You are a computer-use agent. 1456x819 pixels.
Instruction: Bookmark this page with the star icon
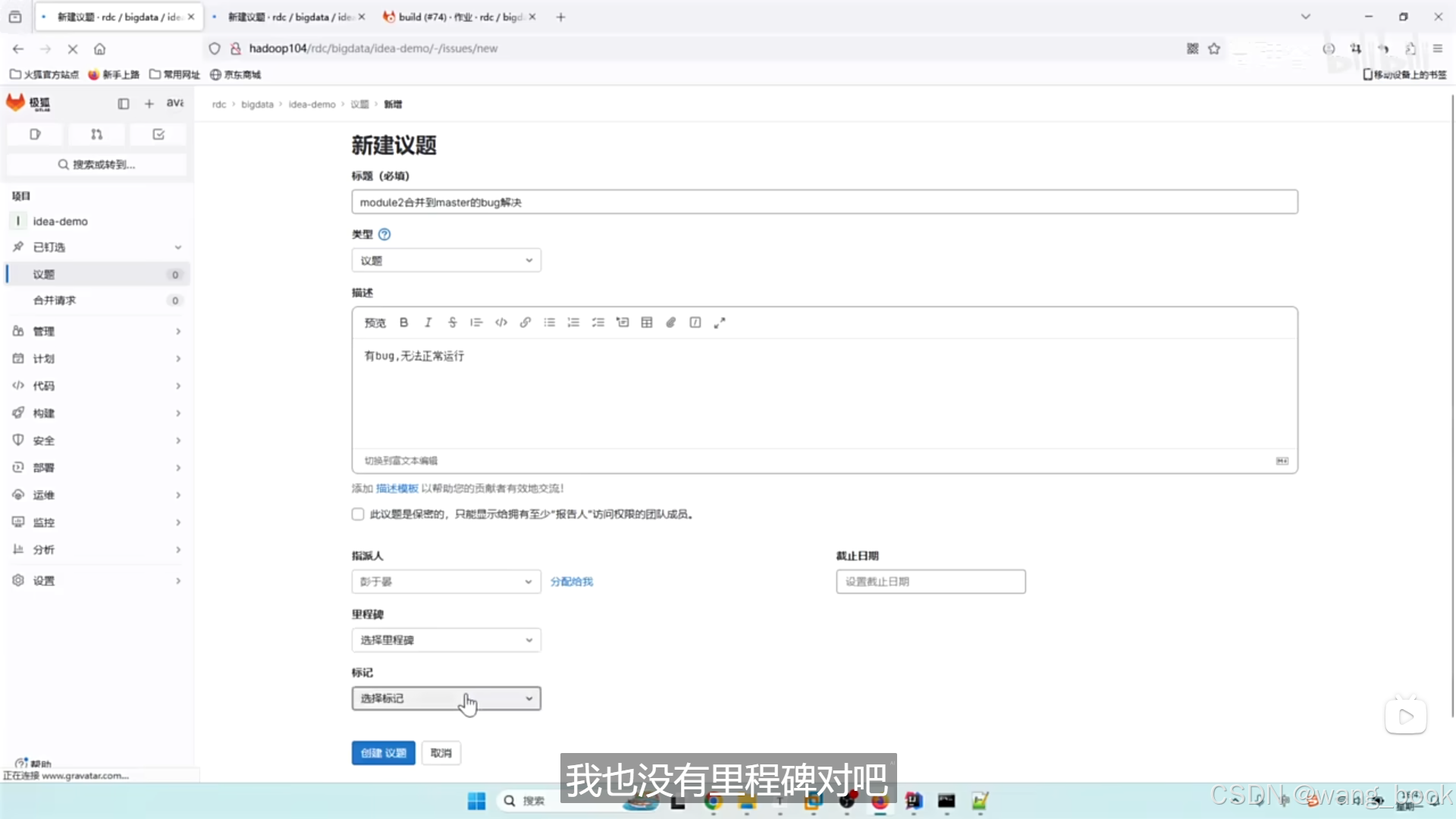[1214, 49]
